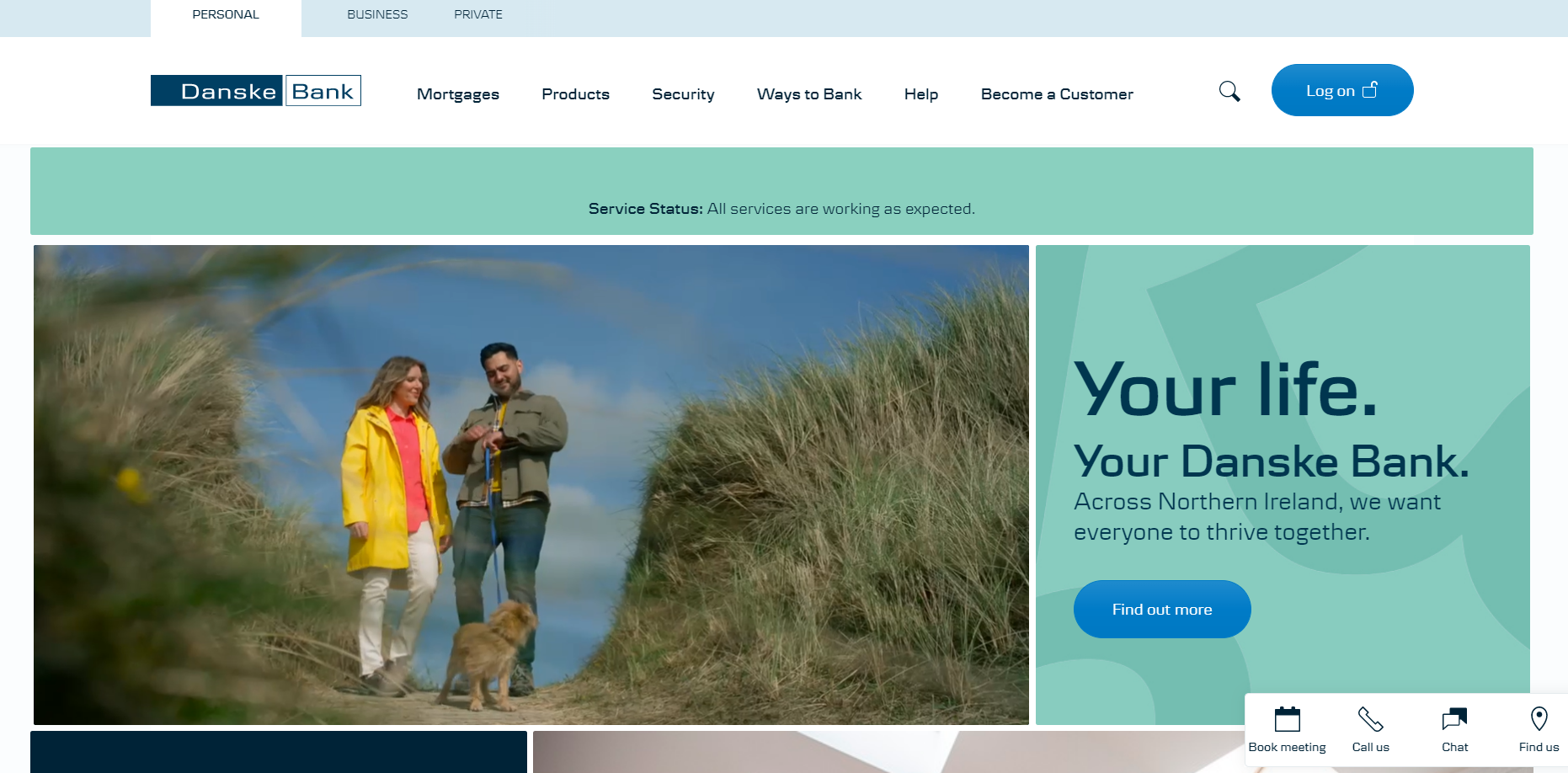Click the Service Status banner
The image size is (1568, 773).
click(781, 208)
